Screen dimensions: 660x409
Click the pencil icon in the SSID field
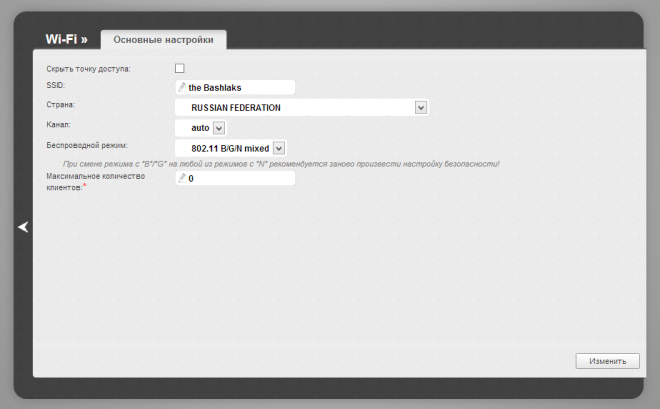[182, 87]
